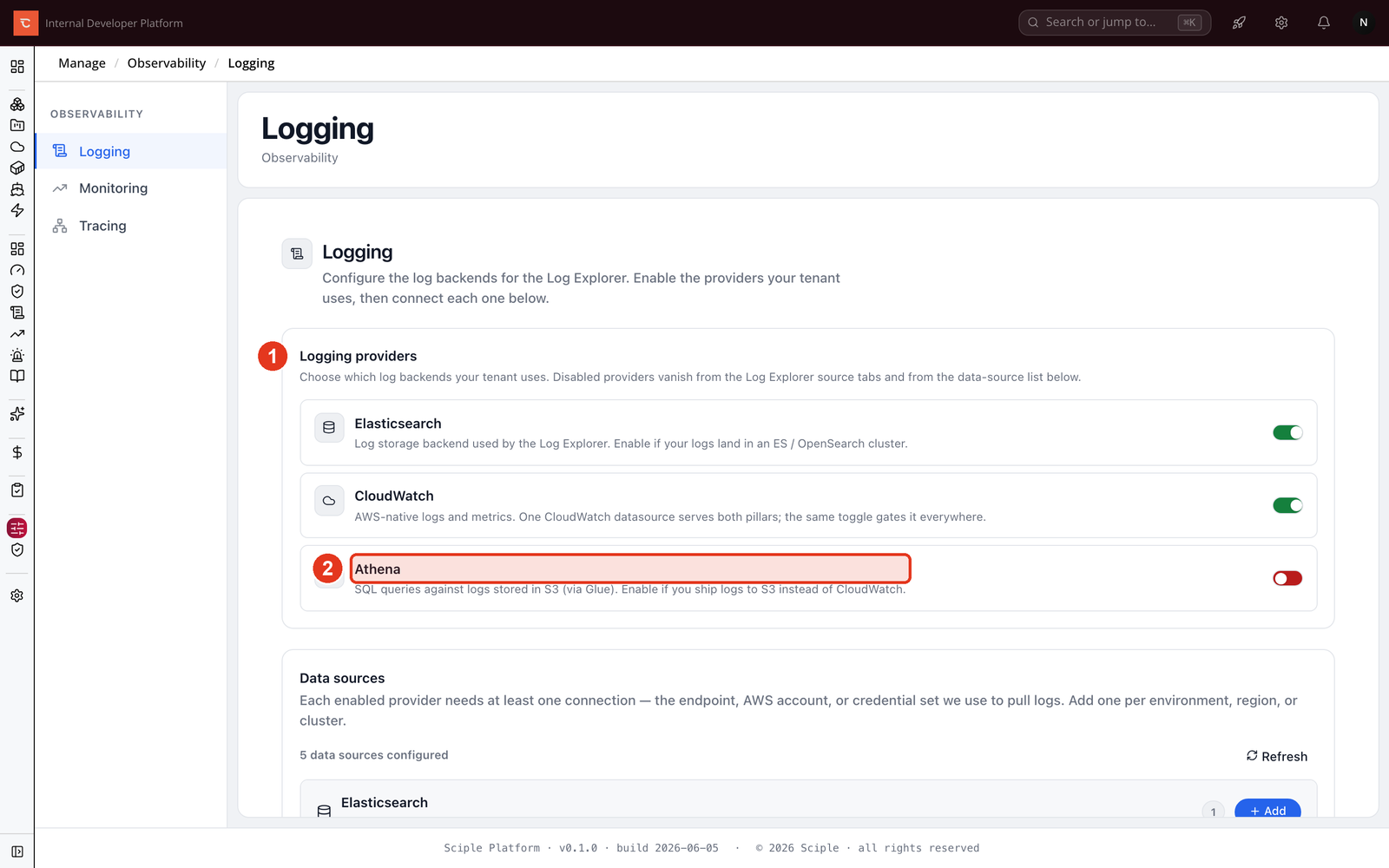The image size is (1389, 868).
Task: Enable the Athena provider toggle
Action: click(1287, 578)
